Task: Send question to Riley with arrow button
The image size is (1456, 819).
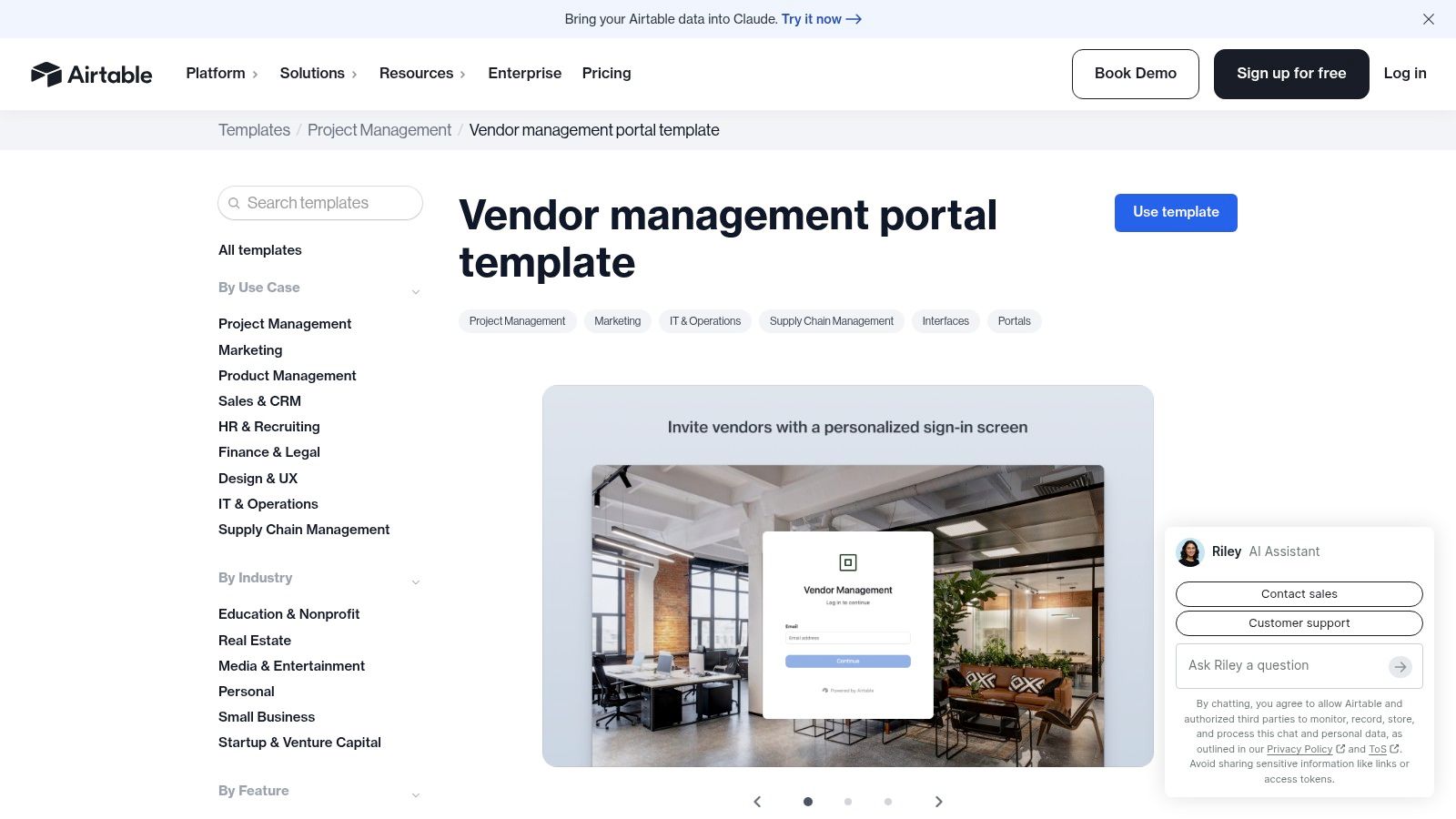Action: coord(1400,667)
